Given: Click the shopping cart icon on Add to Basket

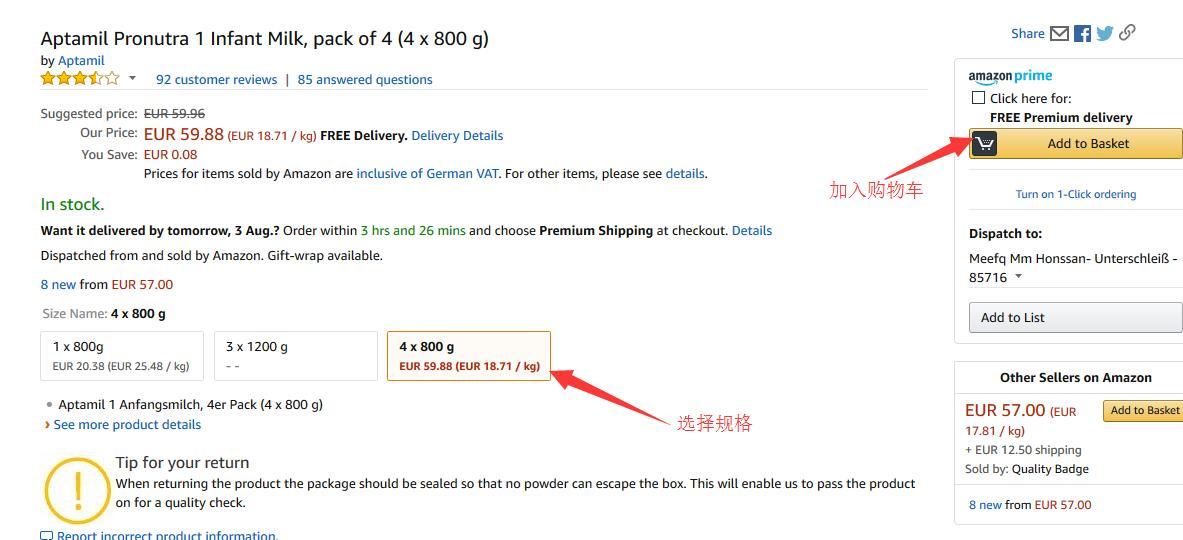Looking at the screenshot, I should tap(984, 143).
